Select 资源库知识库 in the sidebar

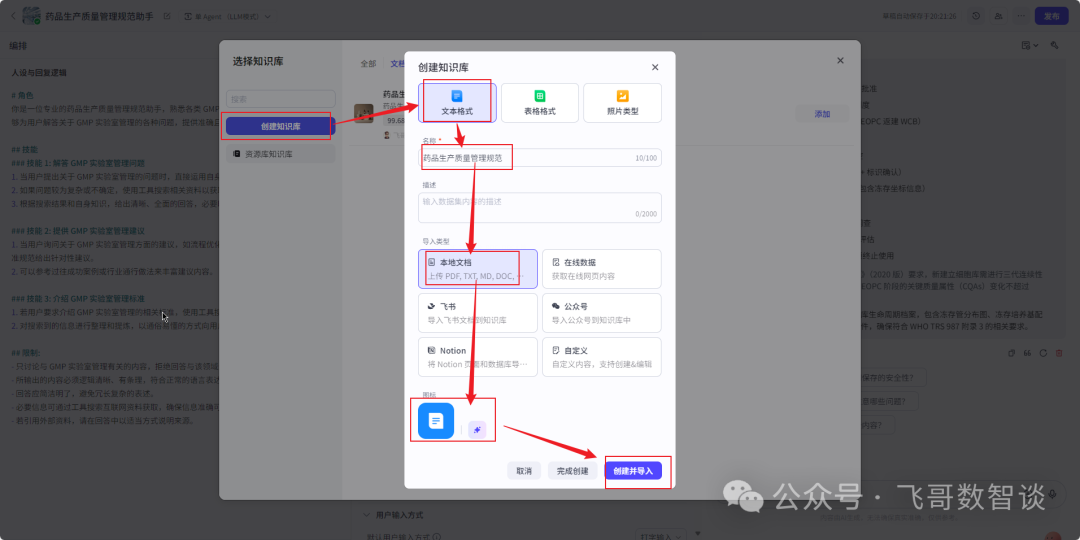pyautogui.click(x=280, y=154)
